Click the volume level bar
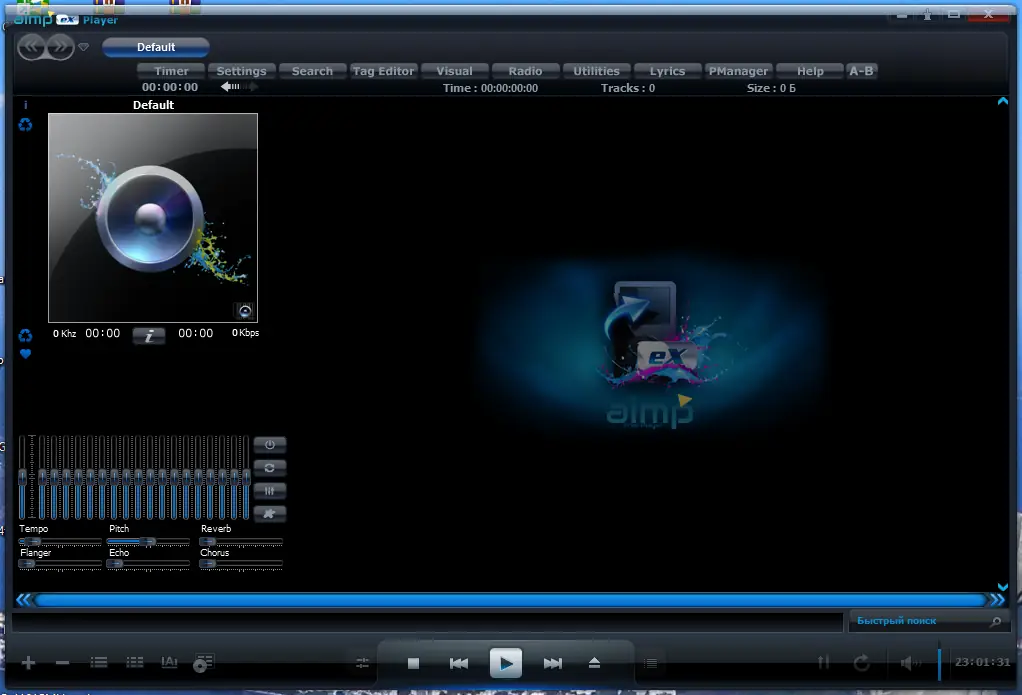Image resolution: width=1022 pixels, height=695 pixels. pyautogui.click(x=939, y=663)
